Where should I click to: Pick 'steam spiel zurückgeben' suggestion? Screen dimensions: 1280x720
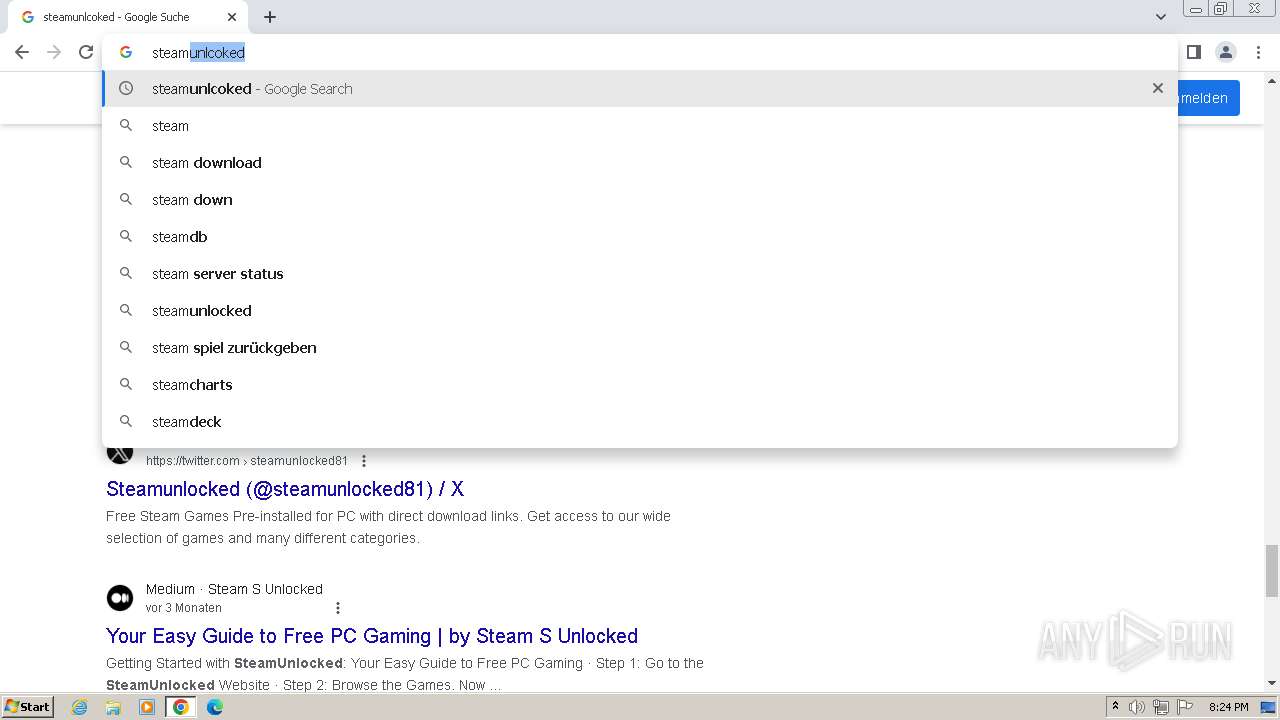pyautogui.click(x=640, y=347)
